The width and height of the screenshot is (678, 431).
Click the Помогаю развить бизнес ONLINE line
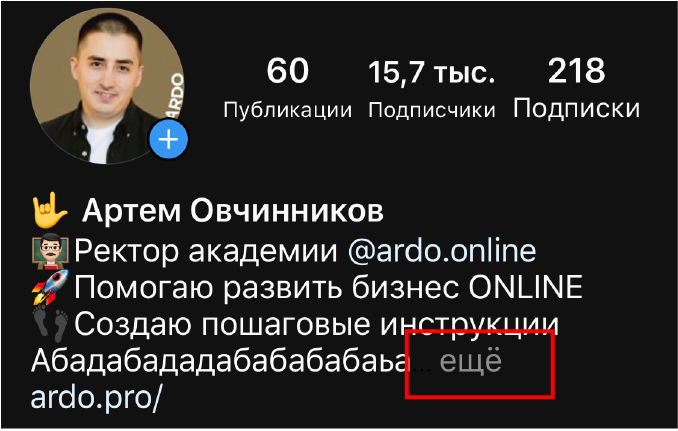(328, 287)
